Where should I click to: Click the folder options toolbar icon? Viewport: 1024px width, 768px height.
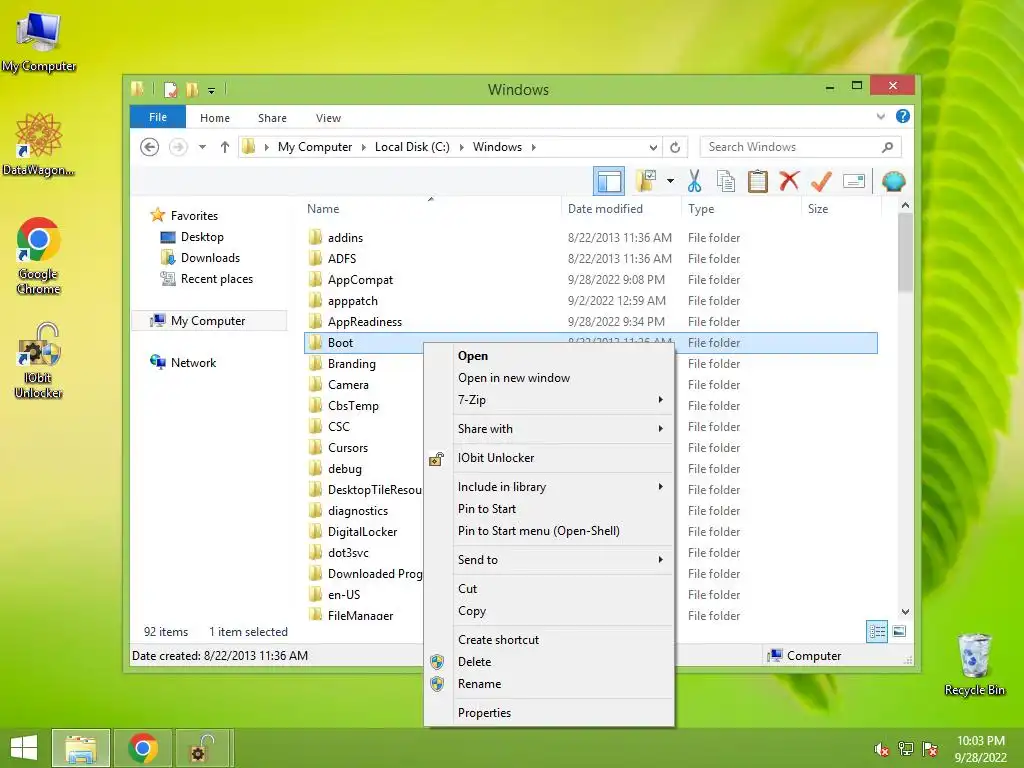[646, 181]
